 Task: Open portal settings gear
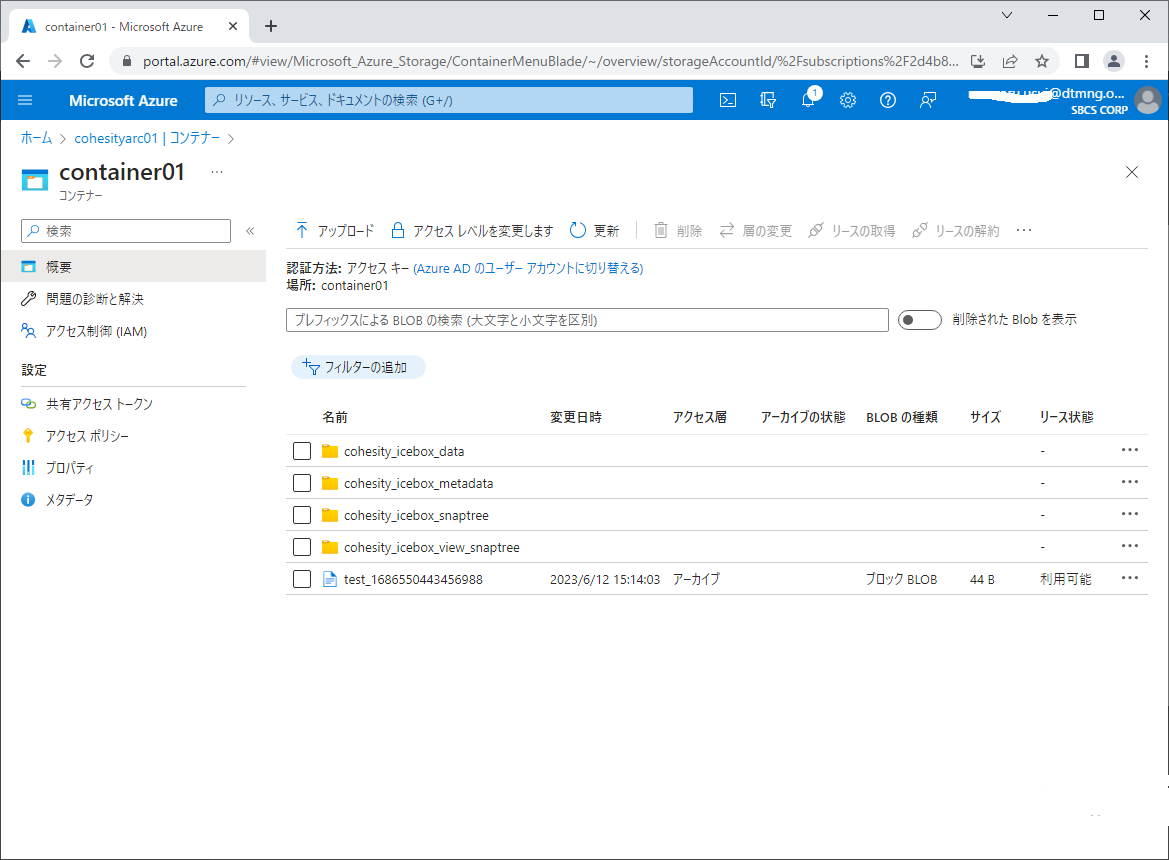pyautogui.click(x=848, y=100)
